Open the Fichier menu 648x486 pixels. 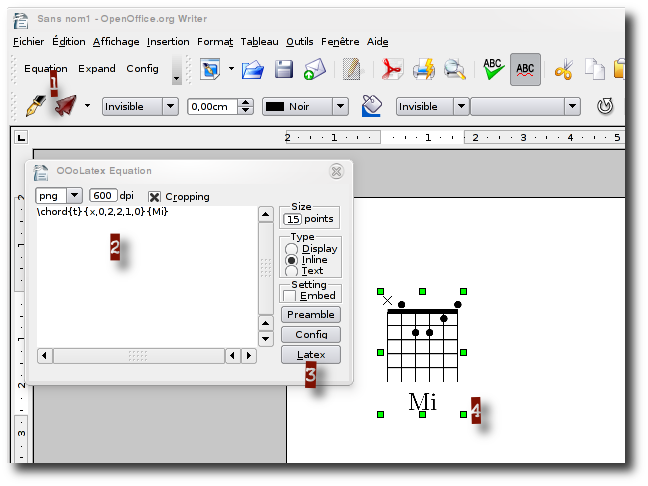pyautogui.click(x=29, y=42)
